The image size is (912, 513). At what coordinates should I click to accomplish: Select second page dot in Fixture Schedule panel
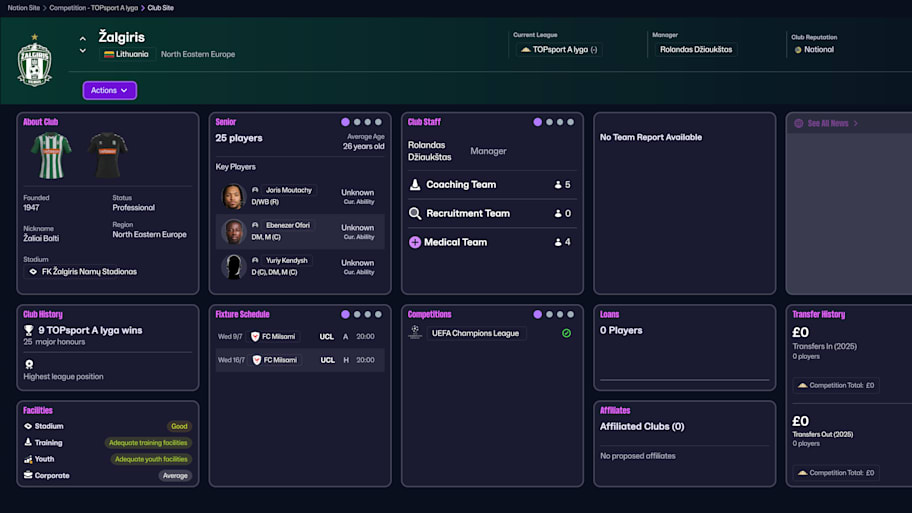click(x=357, y=315)
